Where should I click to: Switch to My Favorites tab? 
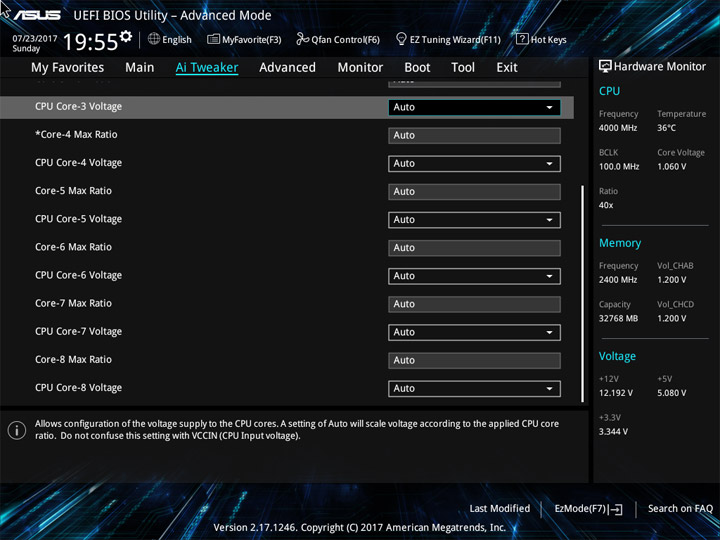click(x=68, y=68)
